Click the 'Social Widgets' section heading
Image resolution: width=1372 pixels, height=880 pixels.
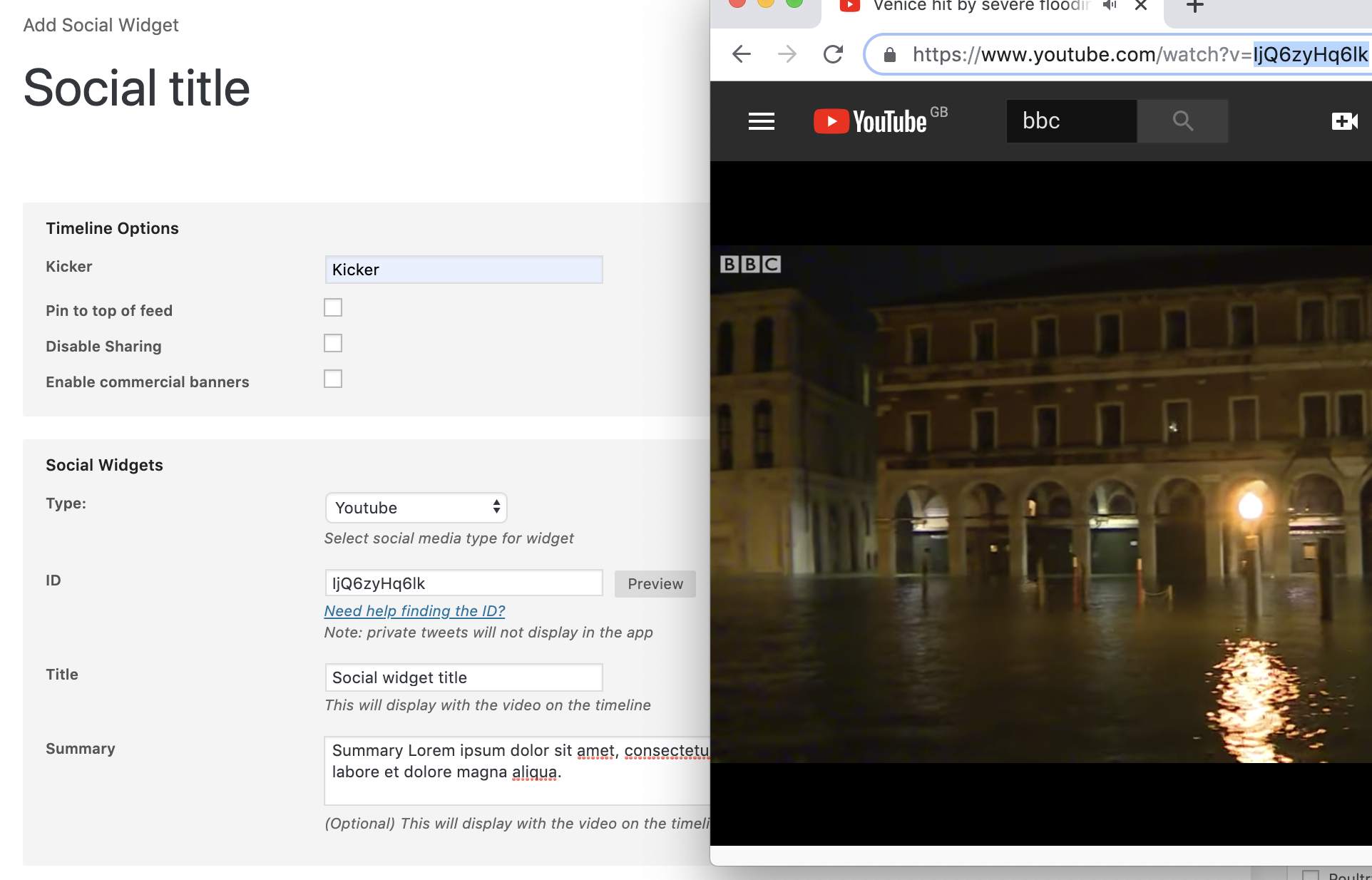click(104, 465)
